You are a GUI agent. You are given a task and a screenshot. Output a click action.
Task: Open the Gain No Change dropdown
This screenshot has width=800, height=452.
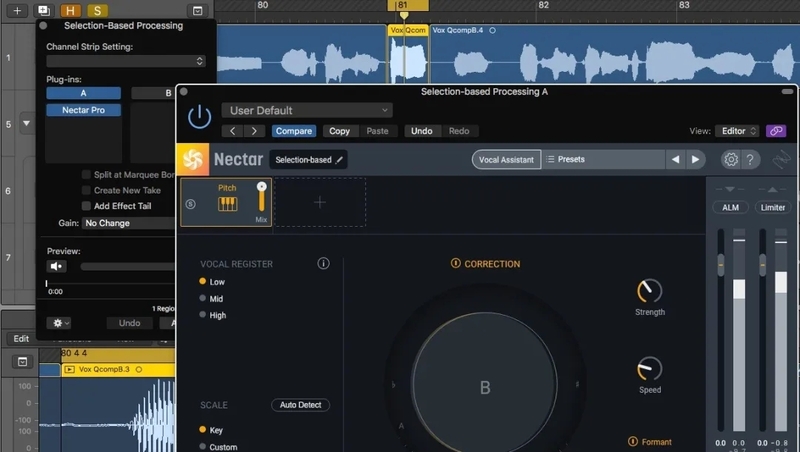[x=129, y=223]
